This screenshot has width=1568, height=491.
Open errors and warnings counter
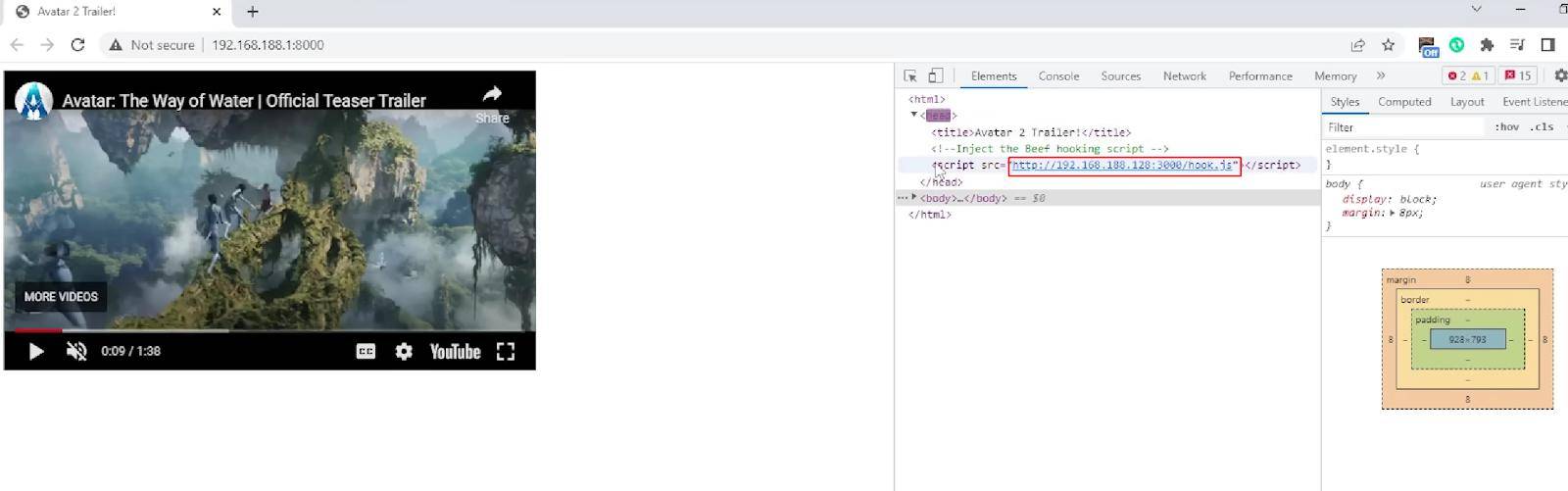pos(1468,75)
